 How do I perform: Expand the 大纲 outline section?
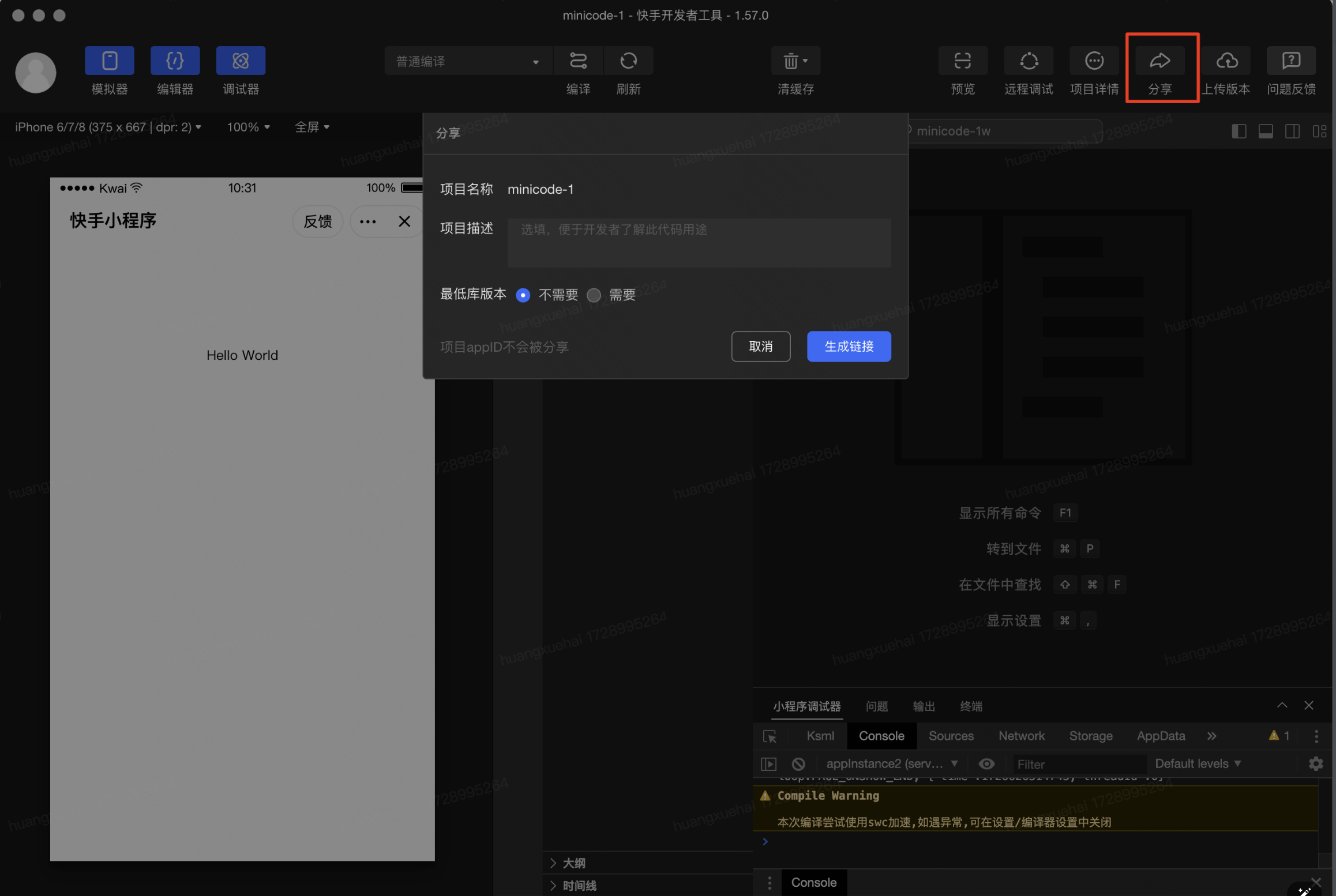[648, 863]
